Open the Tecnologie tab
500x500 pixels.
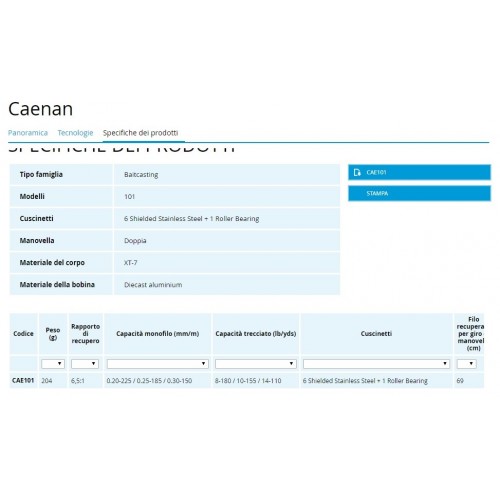click(x=75, y=133)
